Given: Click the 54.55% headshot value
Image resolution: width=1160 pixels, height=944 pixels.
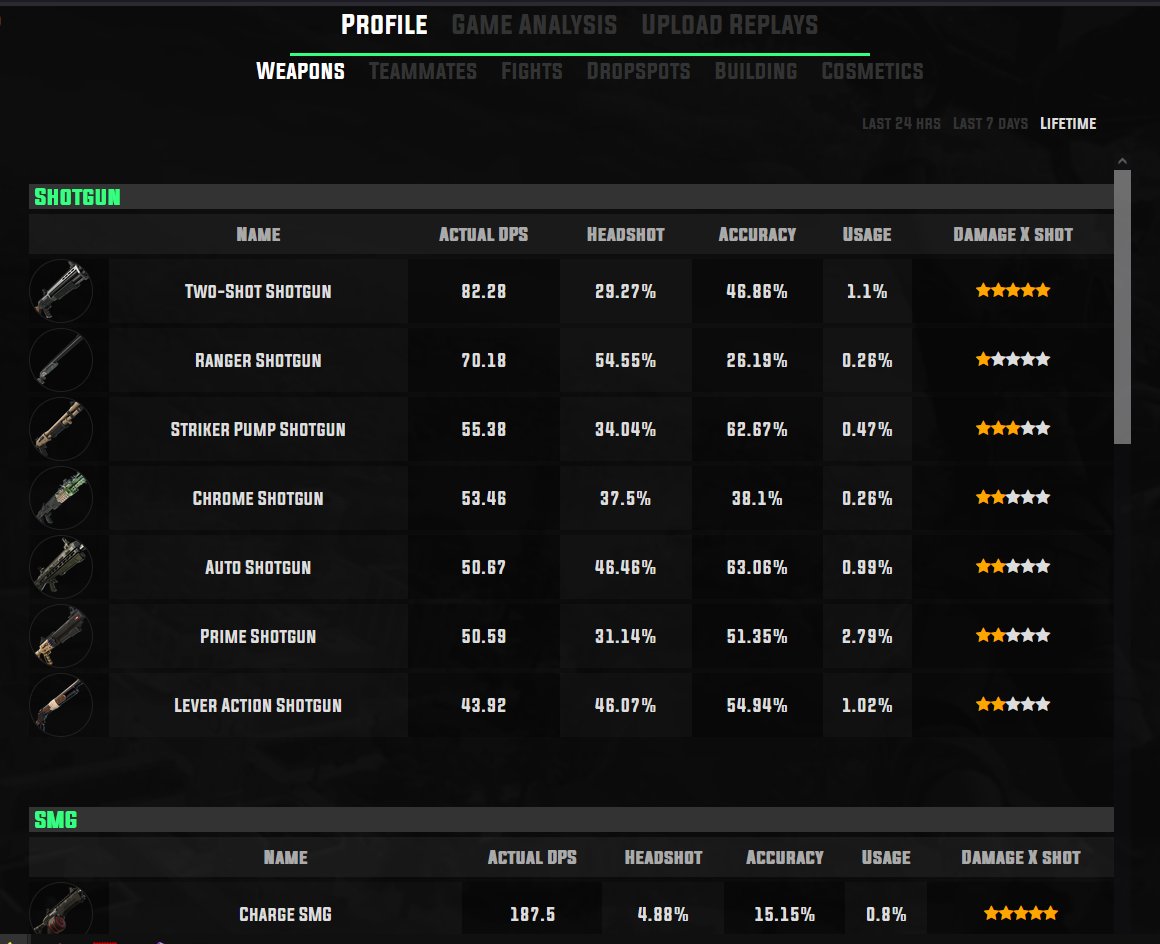Looking at the screenshot, I should [626, 360].
